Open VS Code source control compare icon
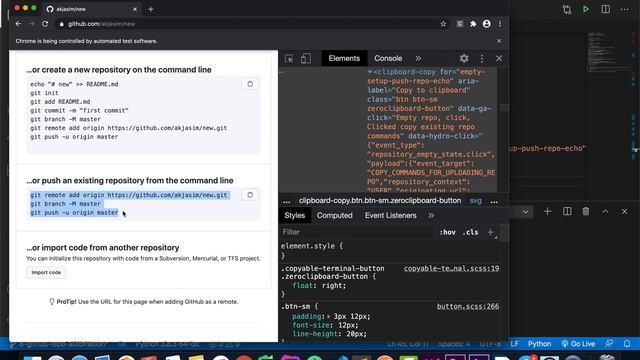Viewport: 640px width, 360px height. (567, 9)
